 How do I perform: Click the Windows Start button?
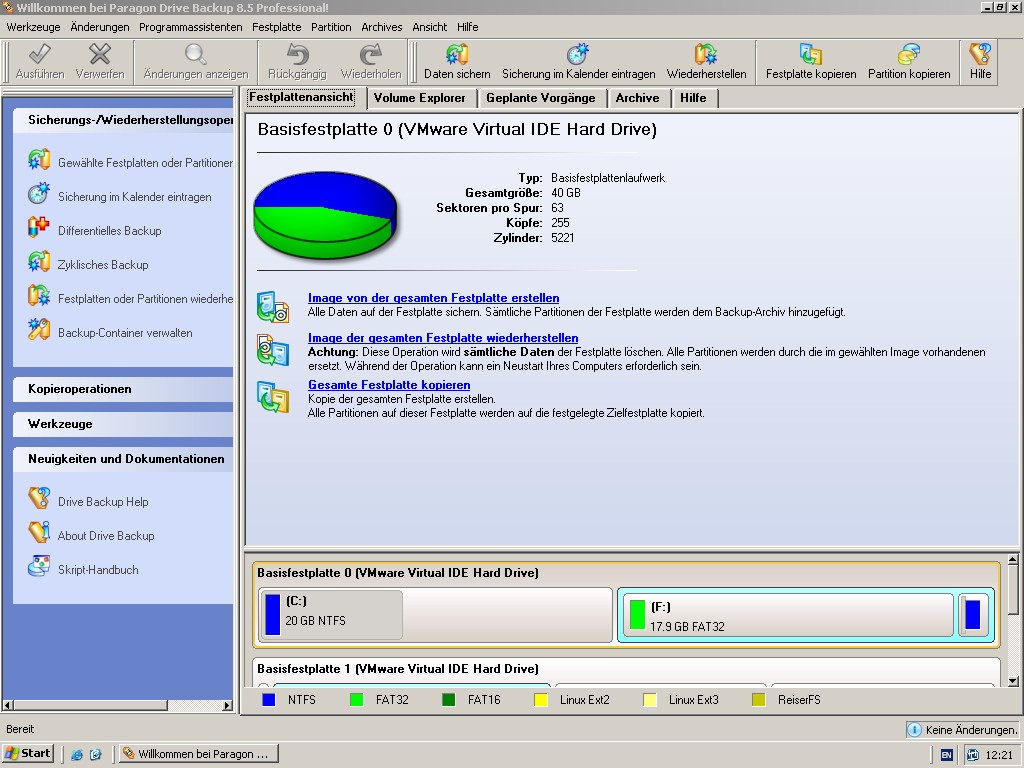(27, 753)
